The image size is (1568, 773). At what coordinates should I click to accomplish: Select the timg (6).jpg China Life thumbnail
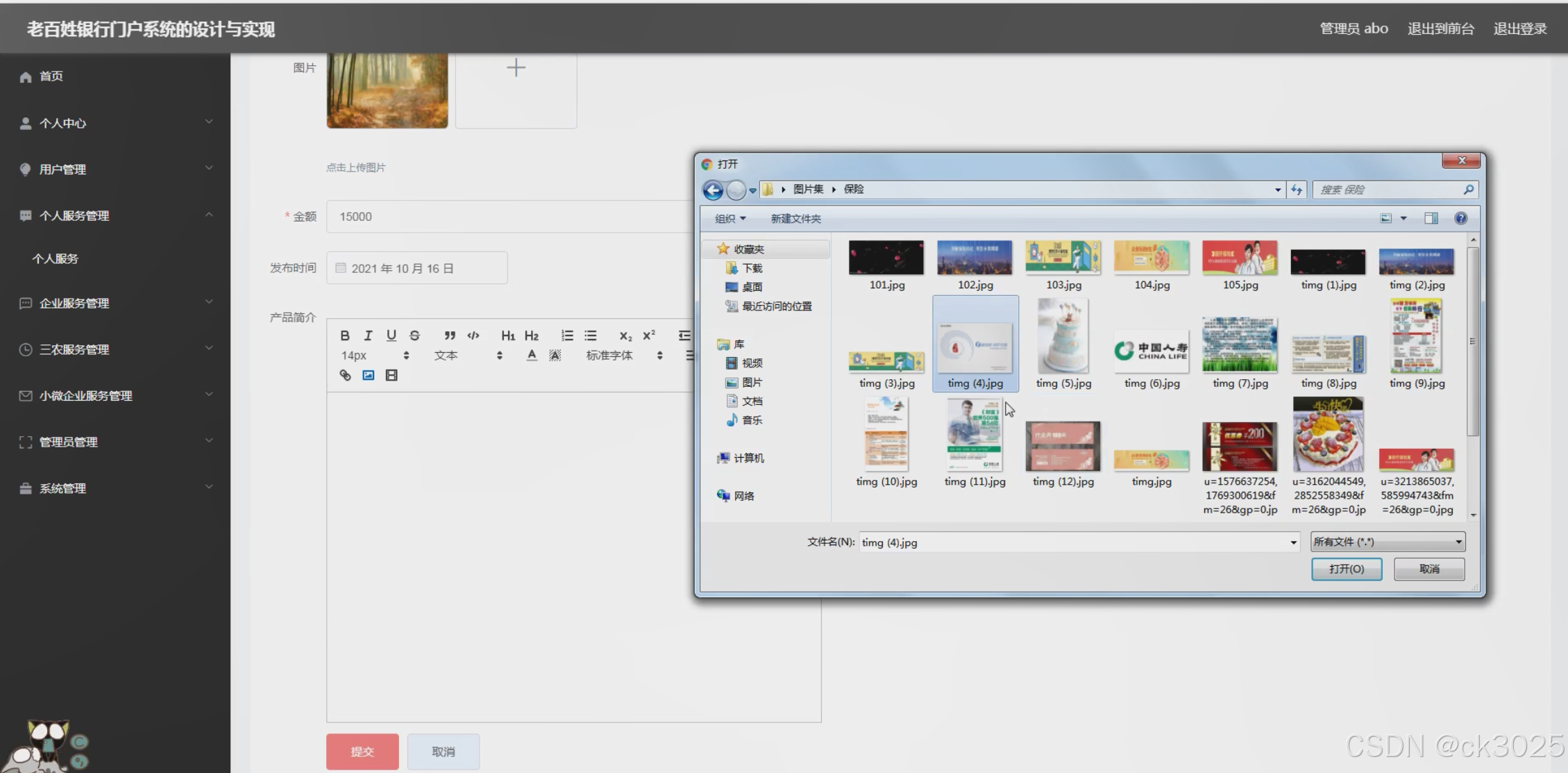[1152, 351]
